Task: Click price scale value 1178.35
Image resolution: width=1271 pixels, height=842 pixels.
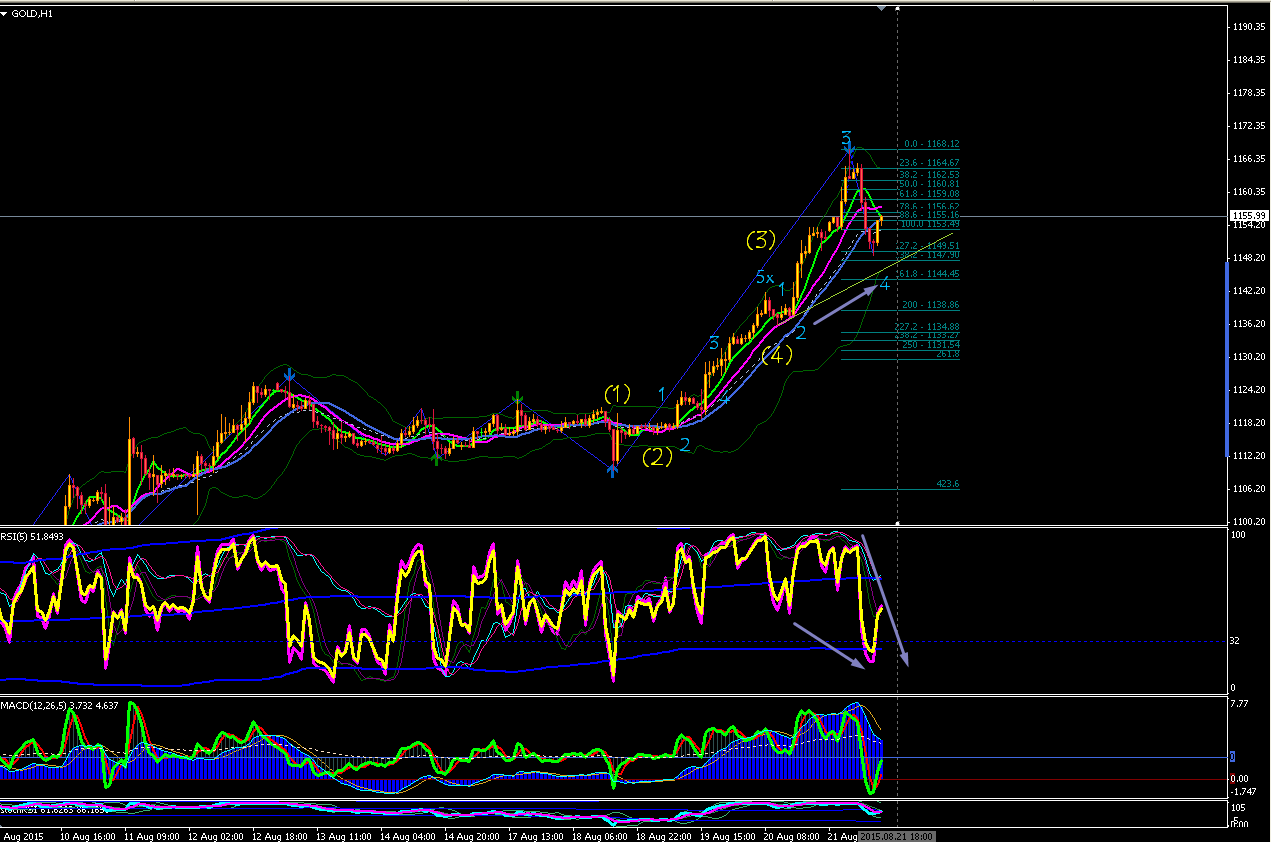Action: (1249, 93)
